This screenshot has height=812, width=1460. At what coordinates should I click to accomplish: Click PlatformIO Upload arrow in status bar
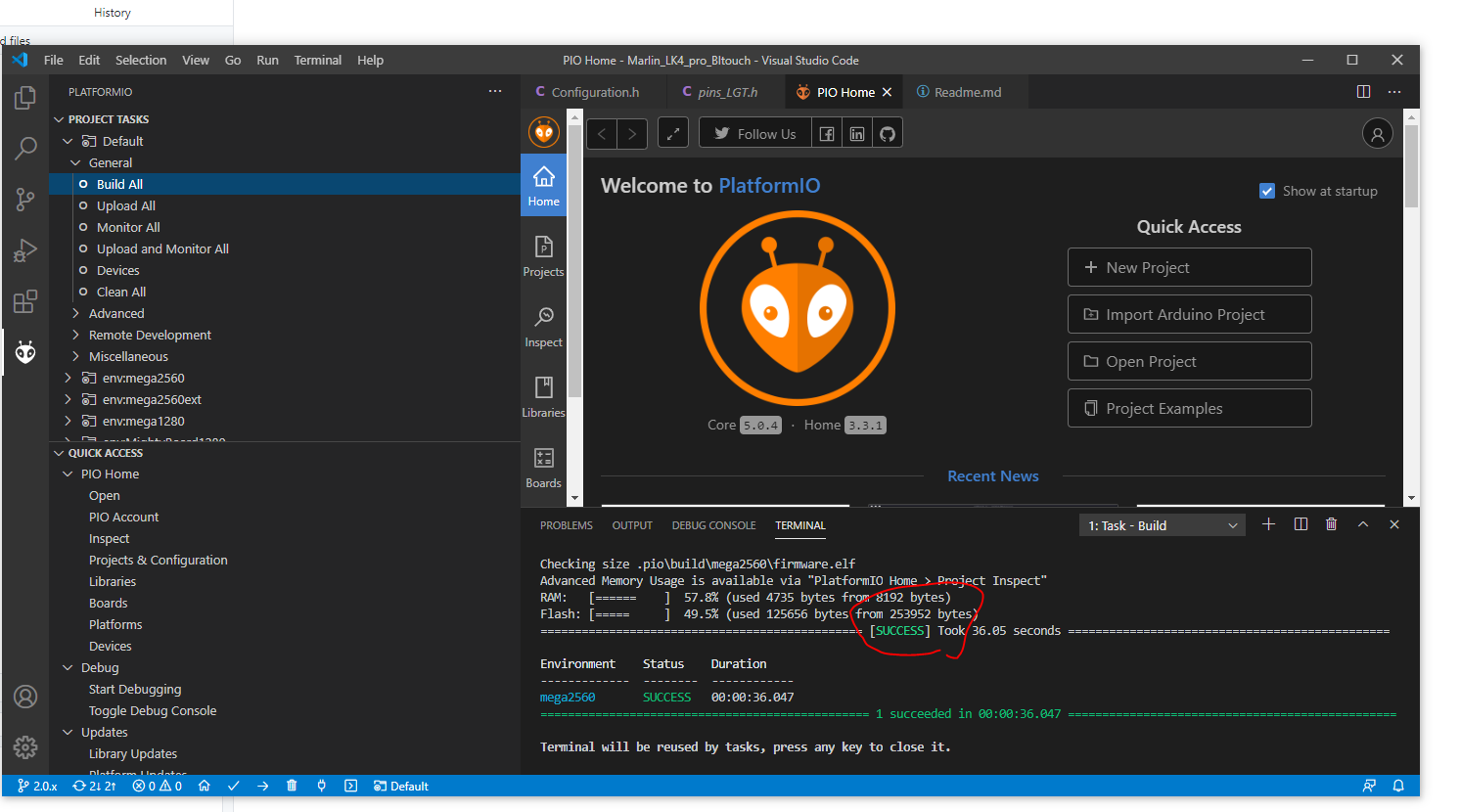tap(262, 786)
